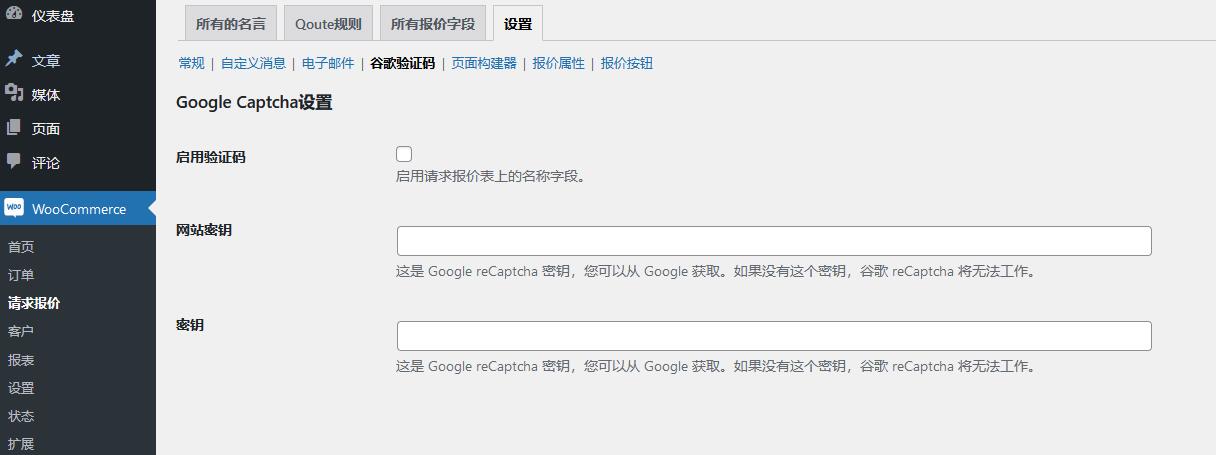Open the 自定义消息 settings link
1216x455 pixels.
pyautogui.click(x=253, y=63)
